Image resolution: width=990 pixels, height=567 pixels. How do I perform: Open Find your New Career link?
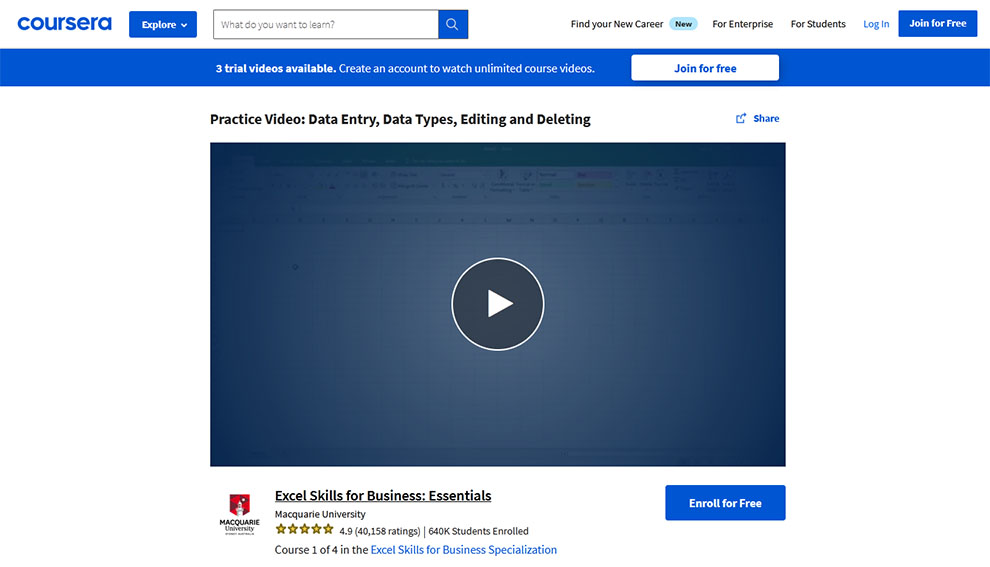(x=617, y=24)
